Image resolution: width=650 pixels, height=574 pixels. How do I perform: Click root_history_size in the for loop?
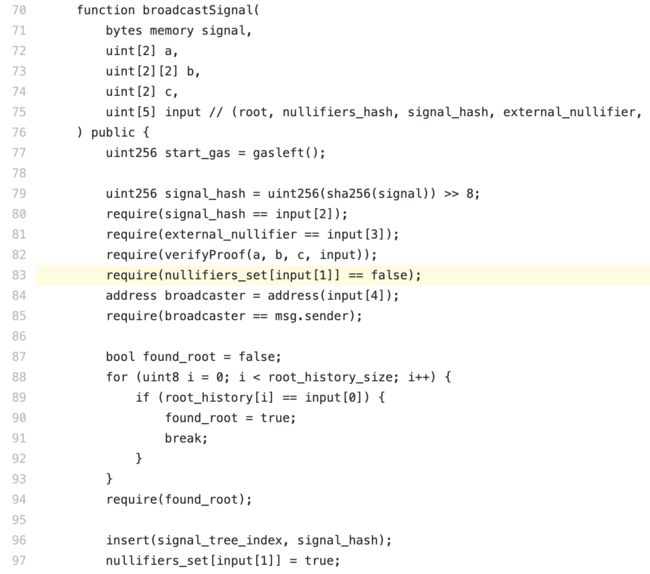[330, 377]
